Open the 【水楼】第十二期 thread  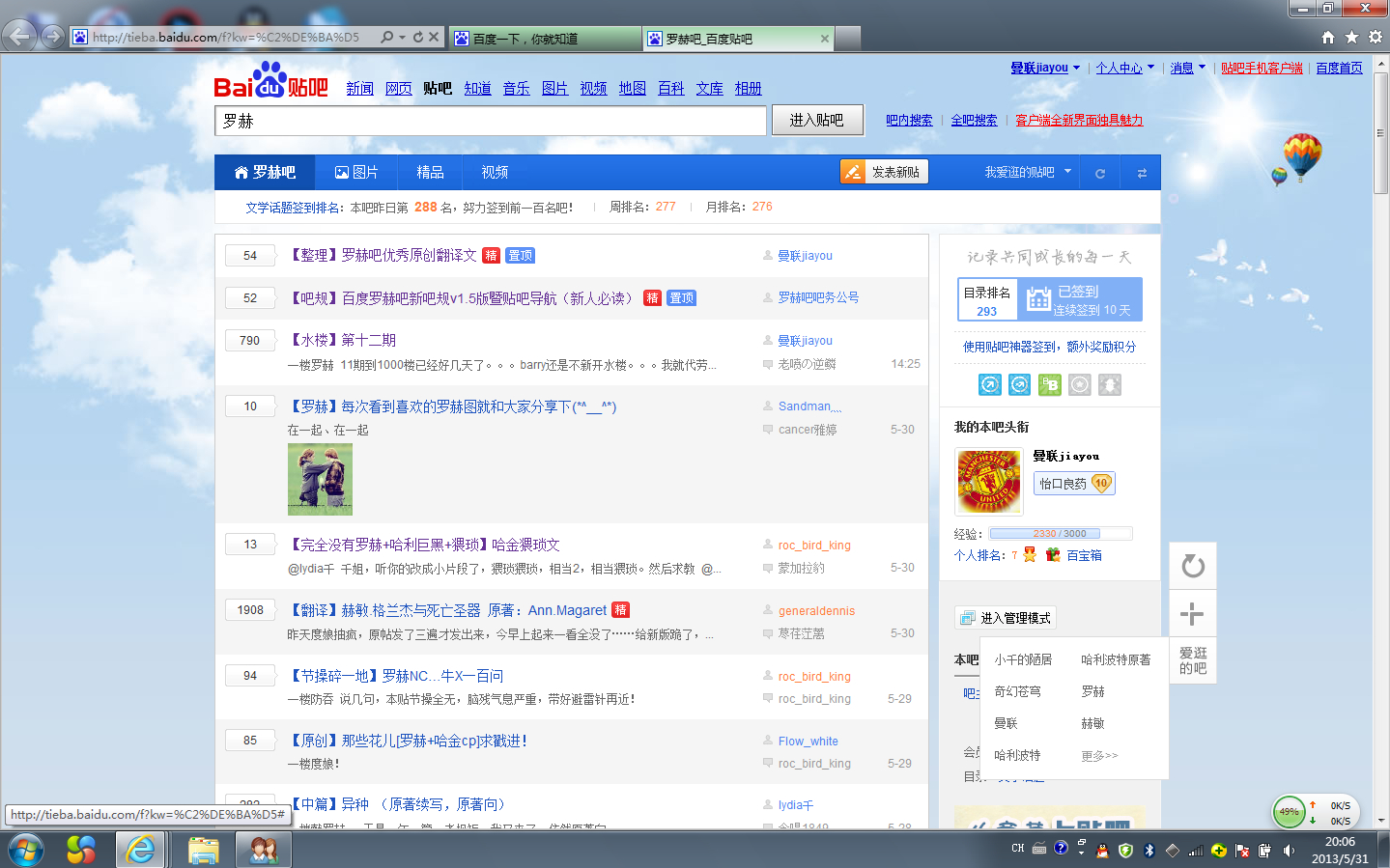click(x=342, y=340)
